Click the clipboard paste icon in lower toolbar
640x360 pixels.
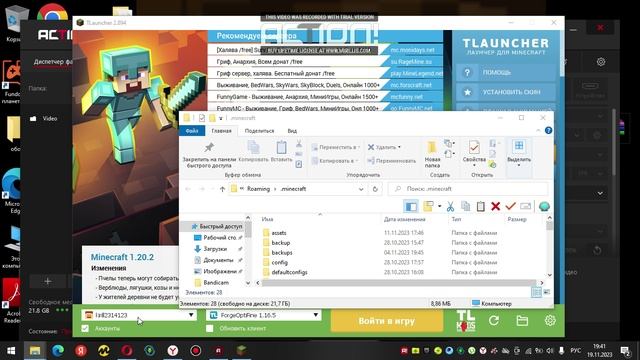click(480, 207)
